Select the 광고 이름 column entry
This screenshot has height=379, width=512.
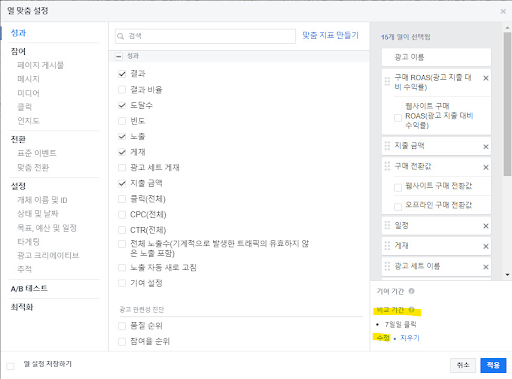click(x=436, y=57)
